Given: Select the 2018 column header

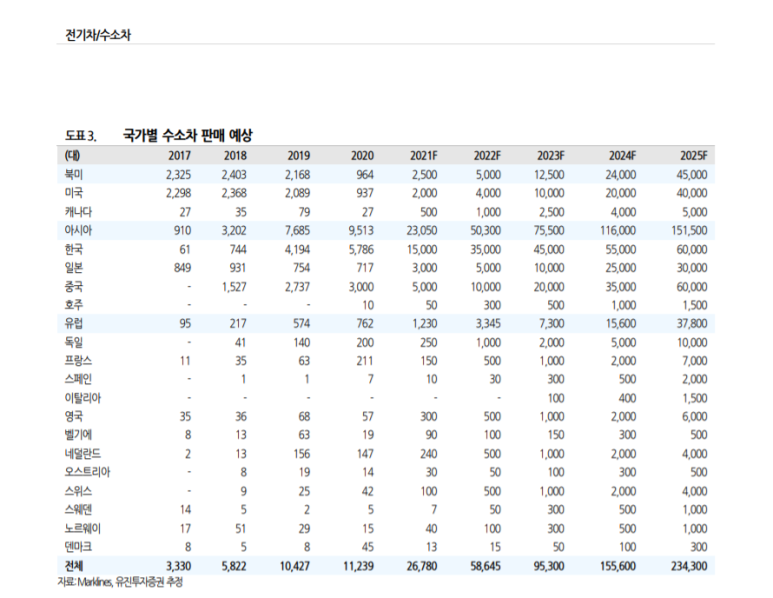Looking at the screenshot, I should point(235,156).
